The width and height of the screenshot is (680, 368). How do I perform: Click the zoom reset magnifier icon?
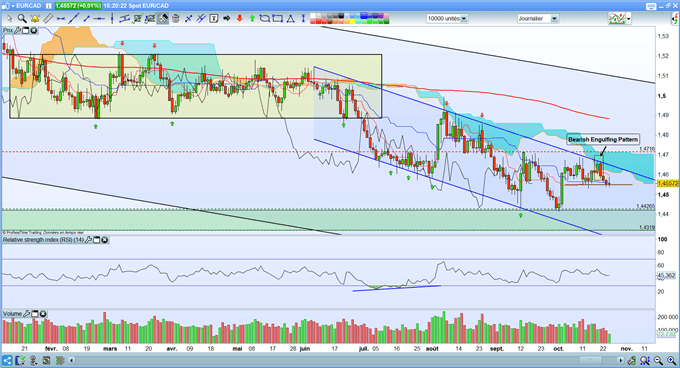[644, 360]
